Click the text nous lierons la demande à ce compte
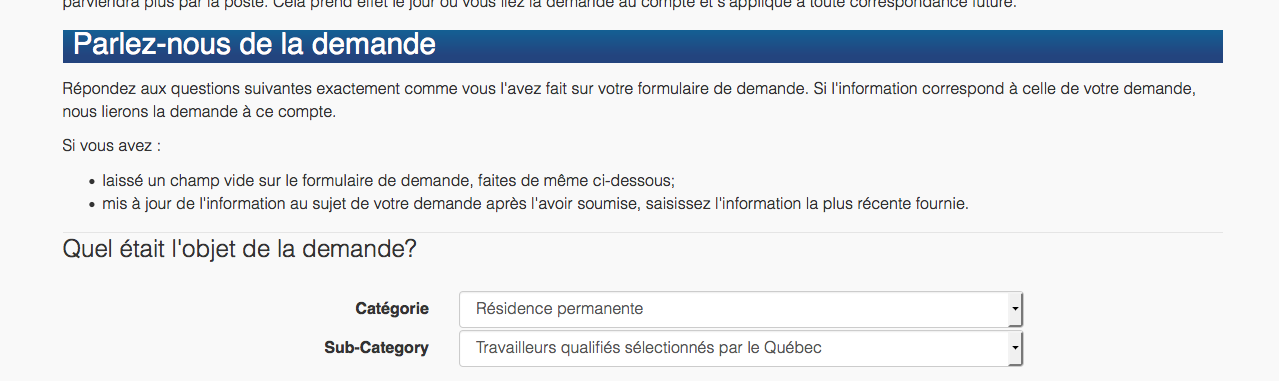Viewport: 1279px width, 381px height. click(x=199, y=111)
